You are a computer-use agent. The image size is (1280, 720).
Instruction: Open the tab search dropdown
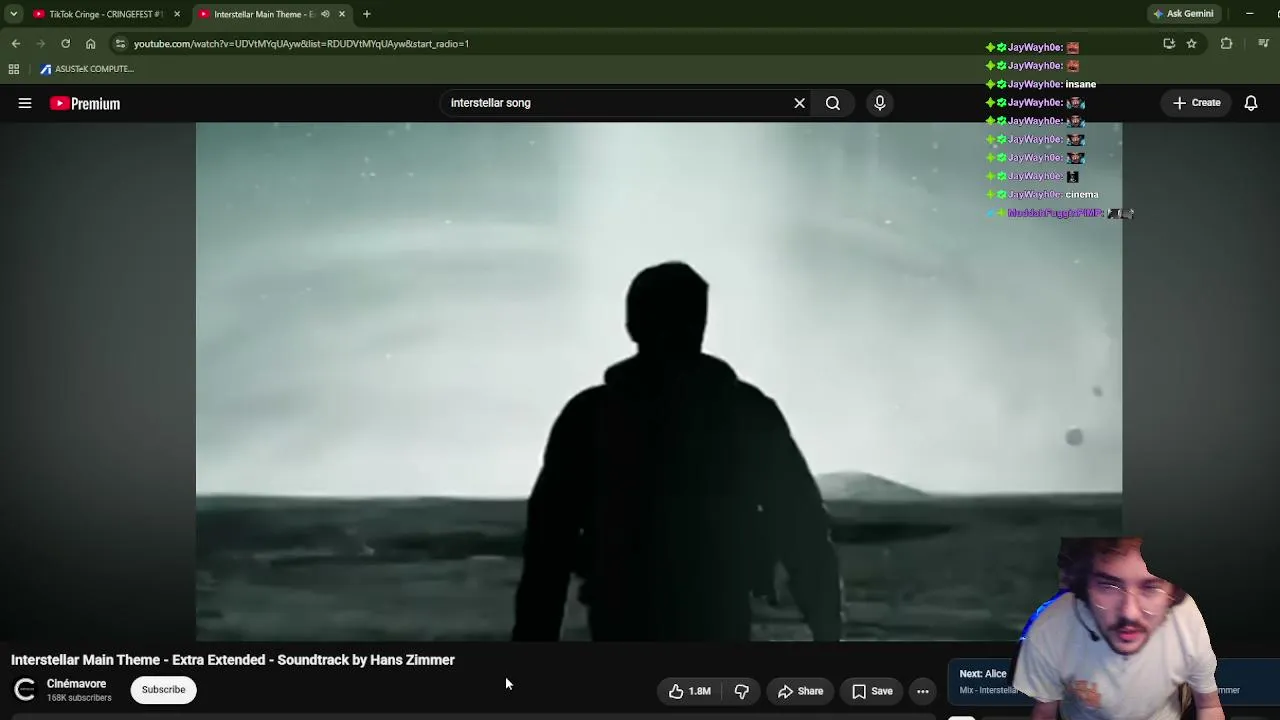coord(13,14)
